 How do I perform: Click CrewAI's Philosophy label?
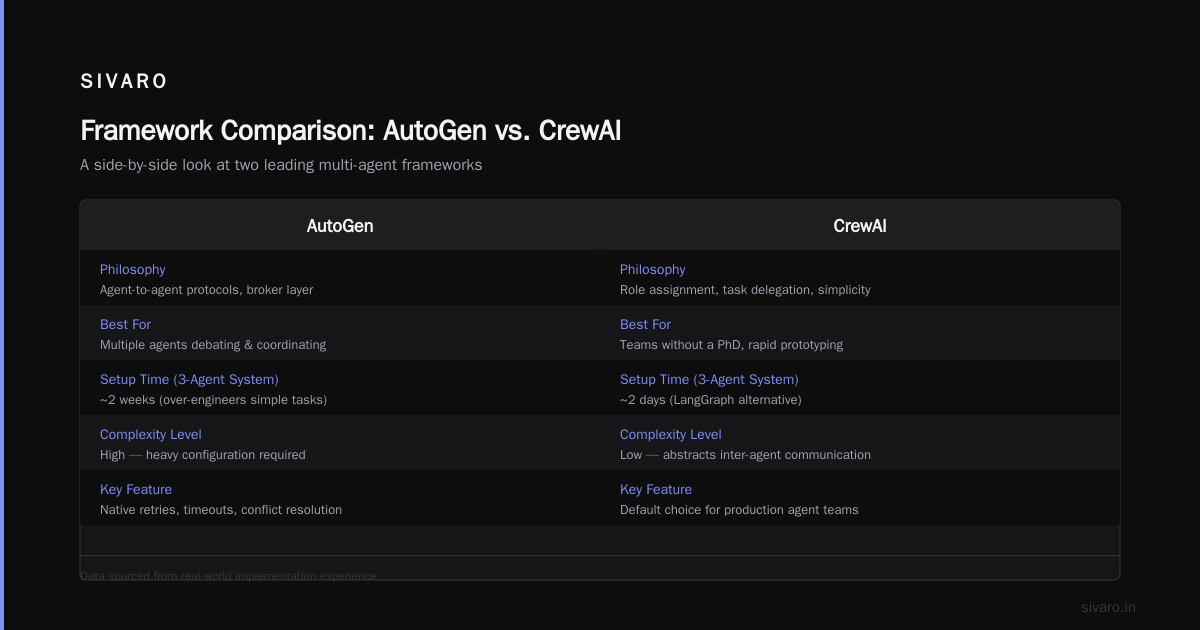(x=653, y=270)
